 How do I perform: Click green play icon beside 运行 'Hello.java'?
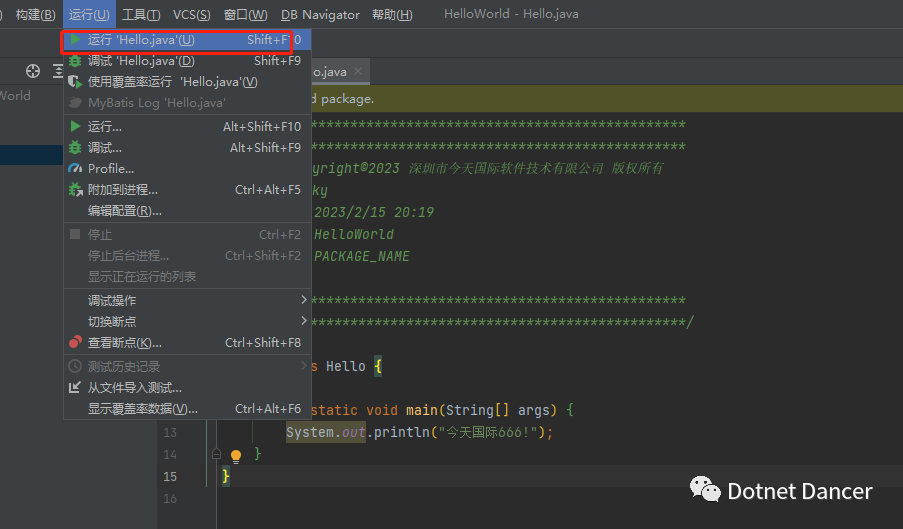click(x=75, y=40)
